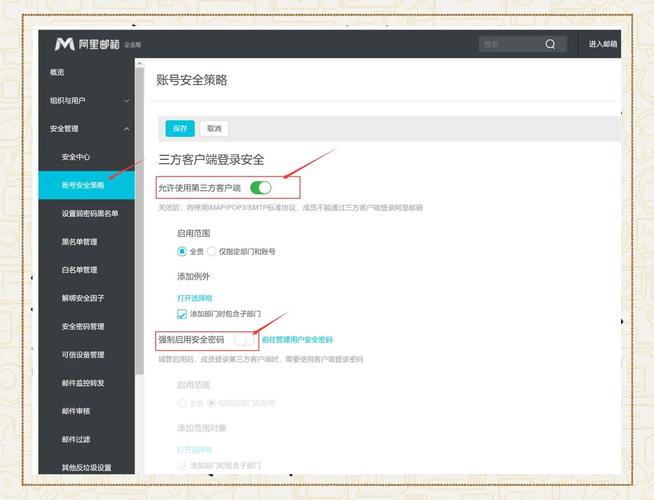
Task: Select 仅指定部门和账号 radio button
Action: (211, 251)
